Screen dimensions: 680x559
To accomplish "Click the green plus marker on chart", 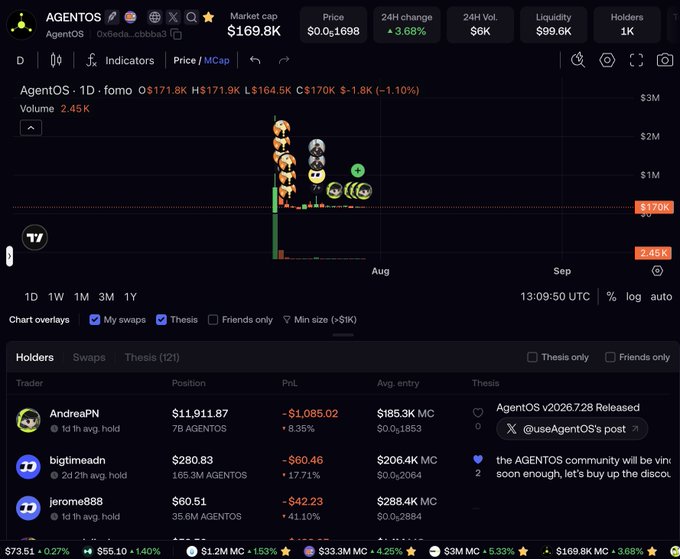I will coord(358,170).
